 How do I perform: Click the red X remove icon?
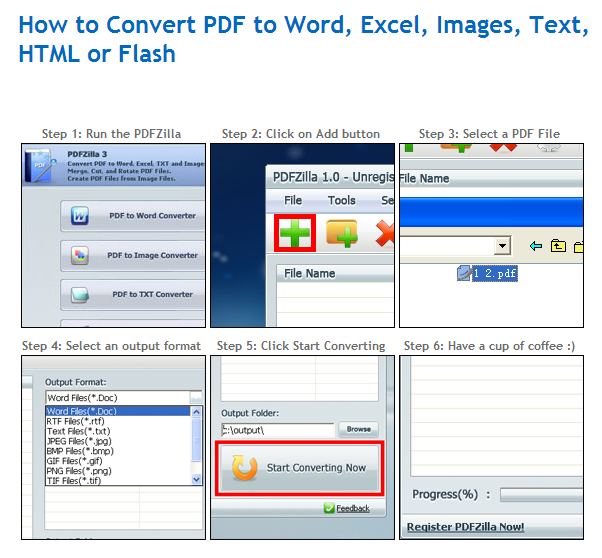(386, 234)
